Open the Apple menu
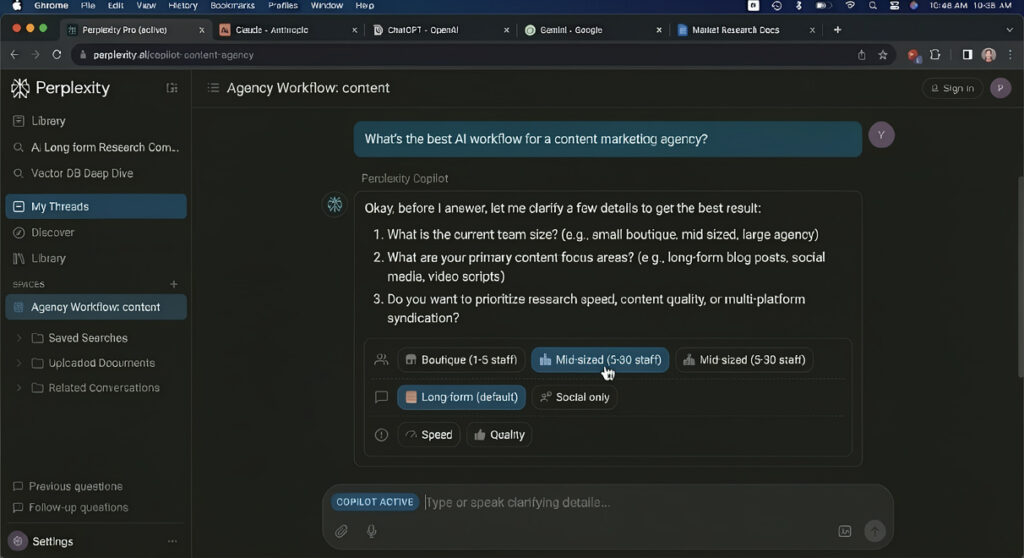Image resolution: width=1024 pixels, height=558 pixels. coord(16,5)
